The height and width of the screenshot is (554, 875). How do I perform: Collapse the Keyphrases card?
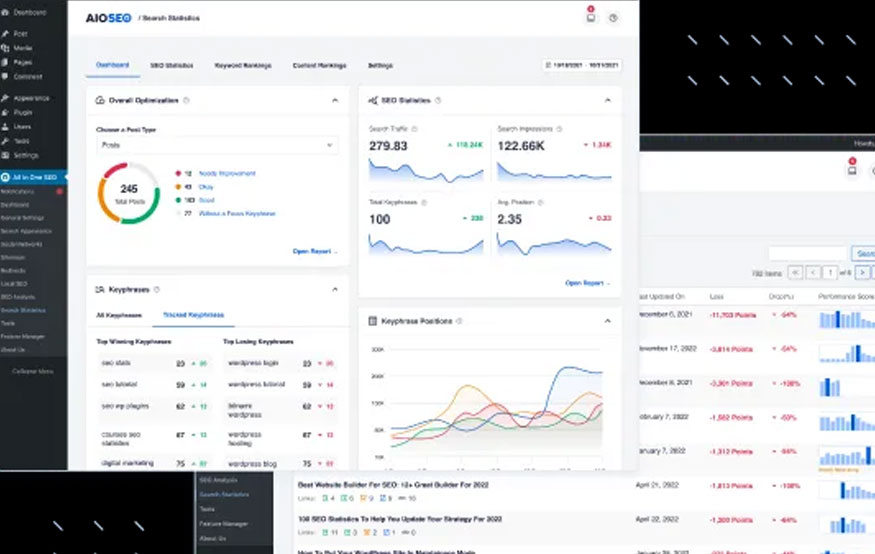tap(335, 290)
